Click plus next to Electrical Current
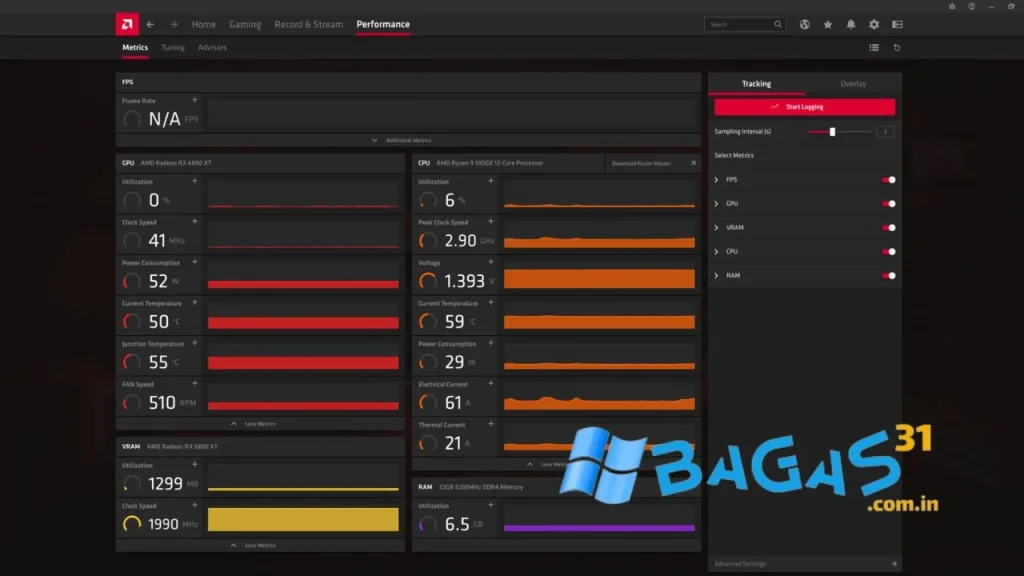The image size is (1024, 576). [x=491, y=383]
